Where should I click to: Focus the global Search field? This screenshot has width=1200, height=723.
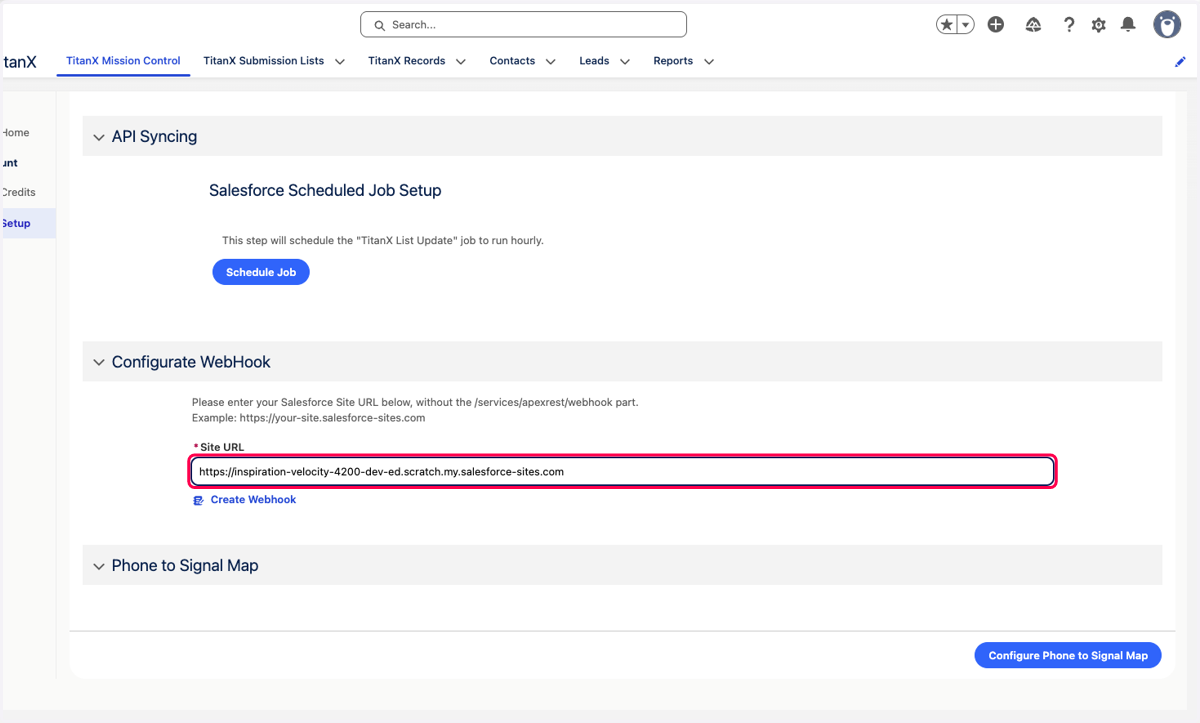coord(523,24)
